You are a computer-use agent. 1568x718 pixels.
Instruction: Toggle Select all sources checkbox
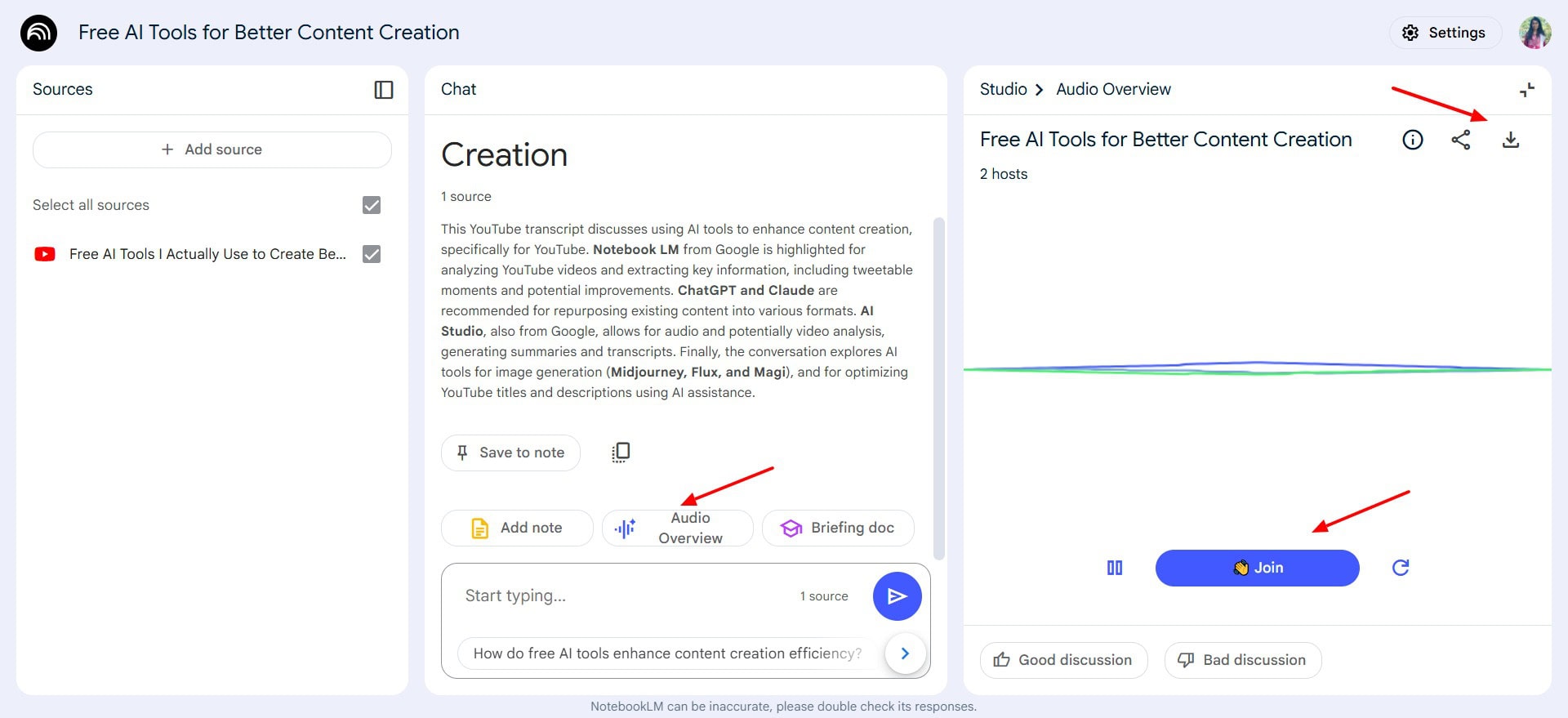pyautogui.click(x=372, y=205)
